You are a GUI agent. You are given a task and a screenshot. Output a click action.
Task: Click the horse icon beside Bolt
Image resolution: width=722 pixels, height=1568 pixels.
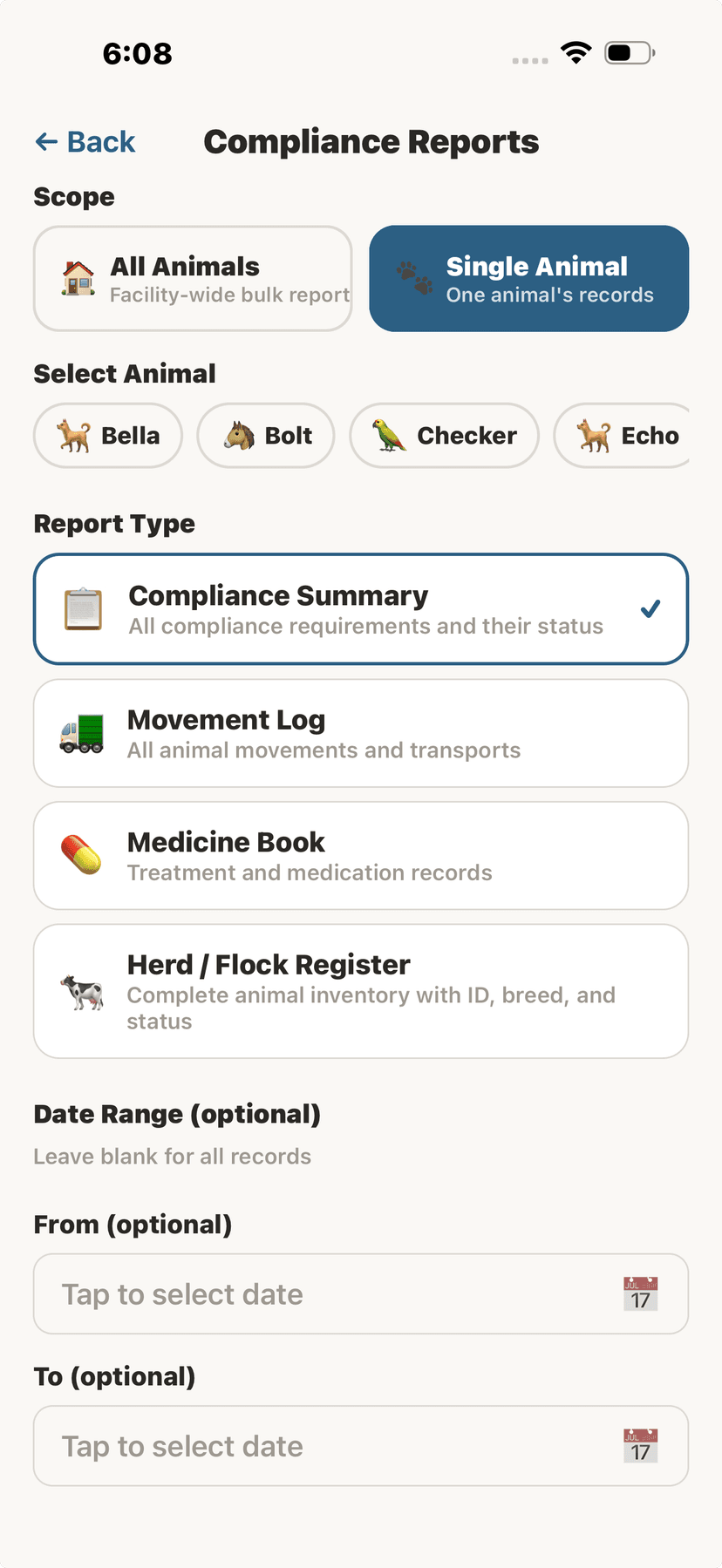(231, 436)
